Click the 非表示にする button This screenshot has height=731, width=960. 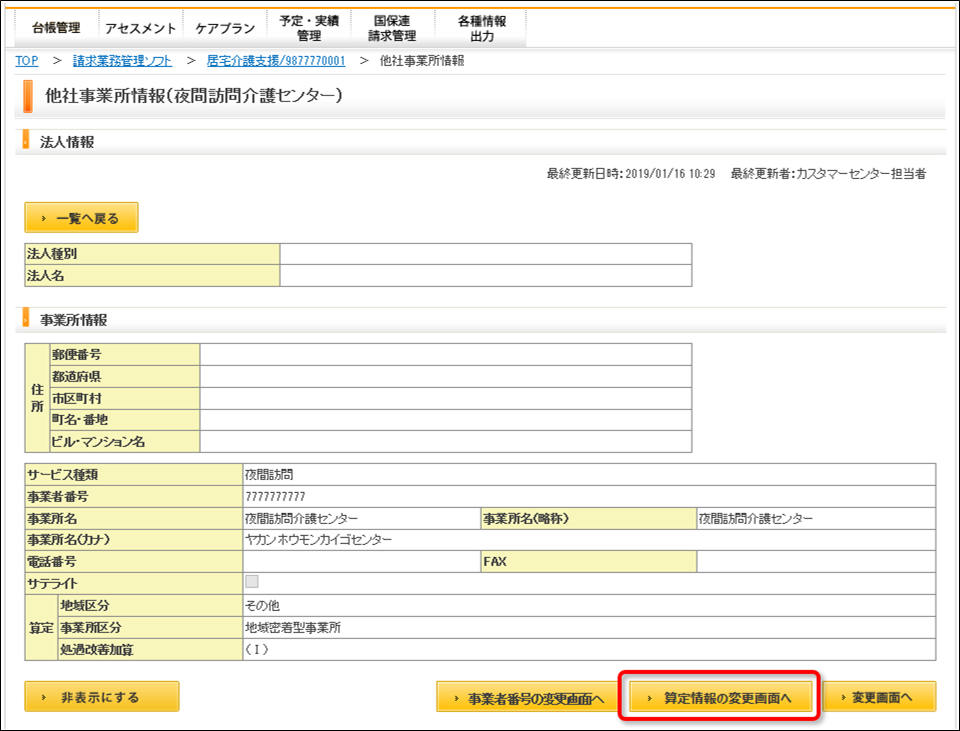102,697
